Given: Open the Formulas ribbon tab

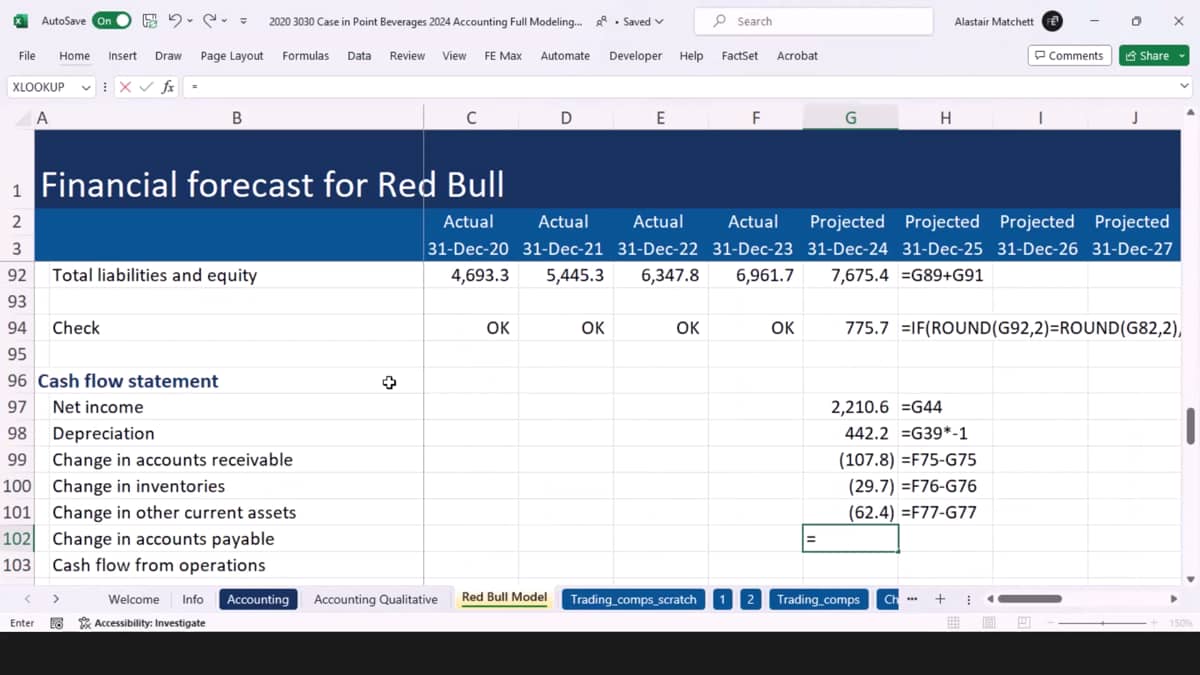Looking at the screenshot, I should [x=305, y=56].
